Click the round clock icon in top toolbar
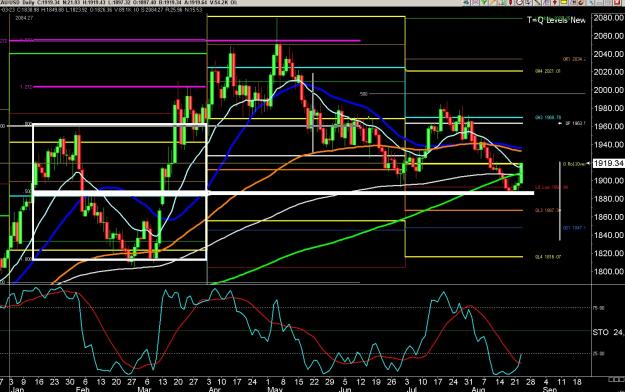This screenshot has height=392, width=625. 520,2
